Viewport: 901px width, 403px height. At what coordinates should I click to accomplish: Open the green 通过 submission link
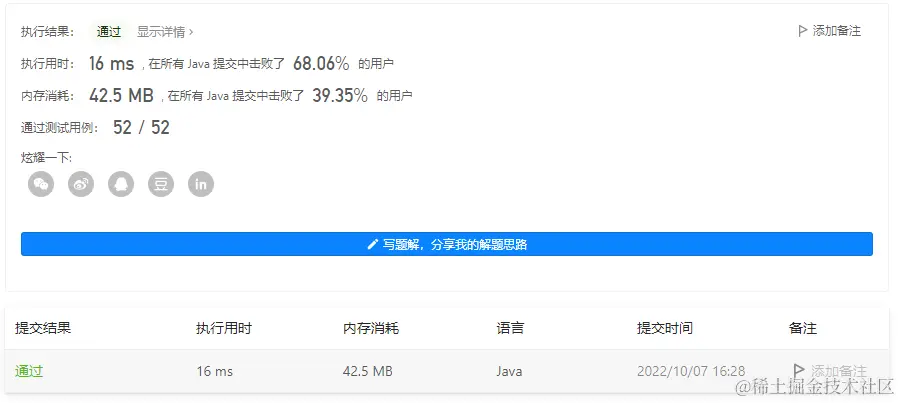29,371
